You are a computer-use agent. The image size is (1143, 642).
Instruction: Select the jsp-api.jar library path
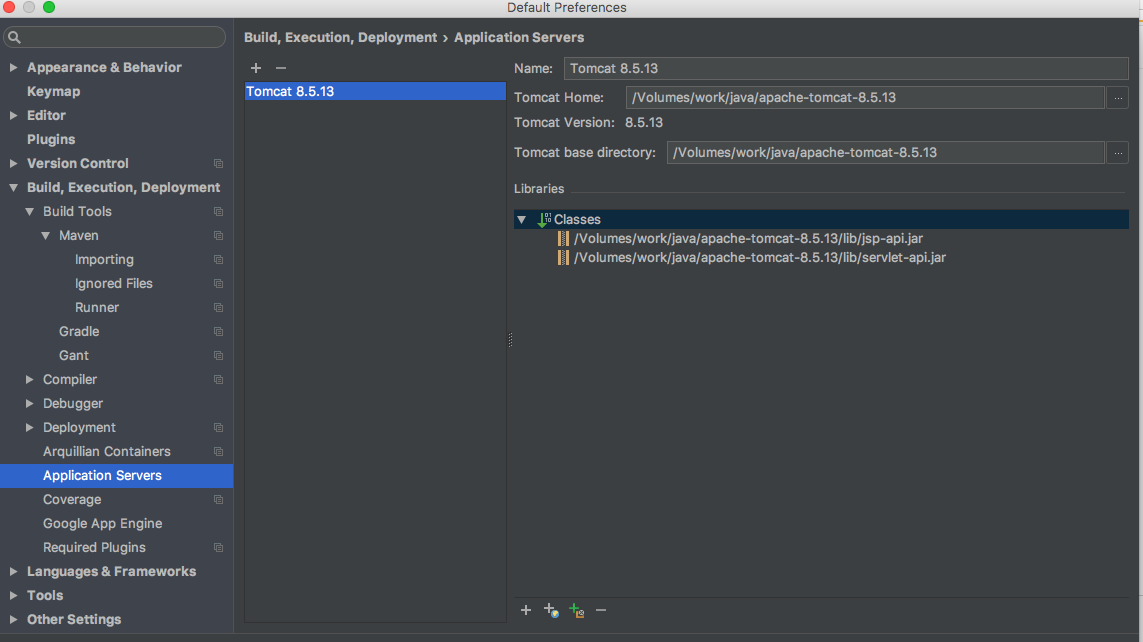pos(748,238)
